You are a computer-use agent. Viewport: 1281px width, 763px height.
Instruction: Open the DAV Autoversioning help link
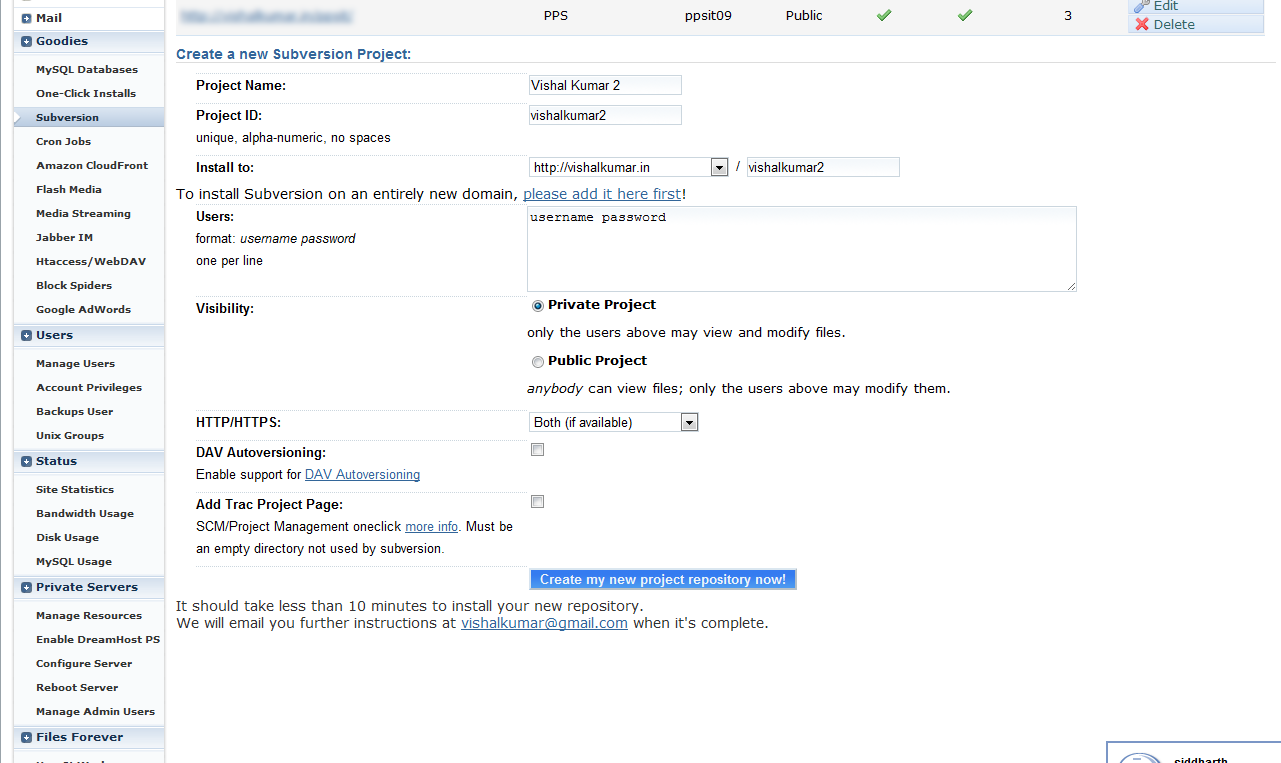coord(362,475)
